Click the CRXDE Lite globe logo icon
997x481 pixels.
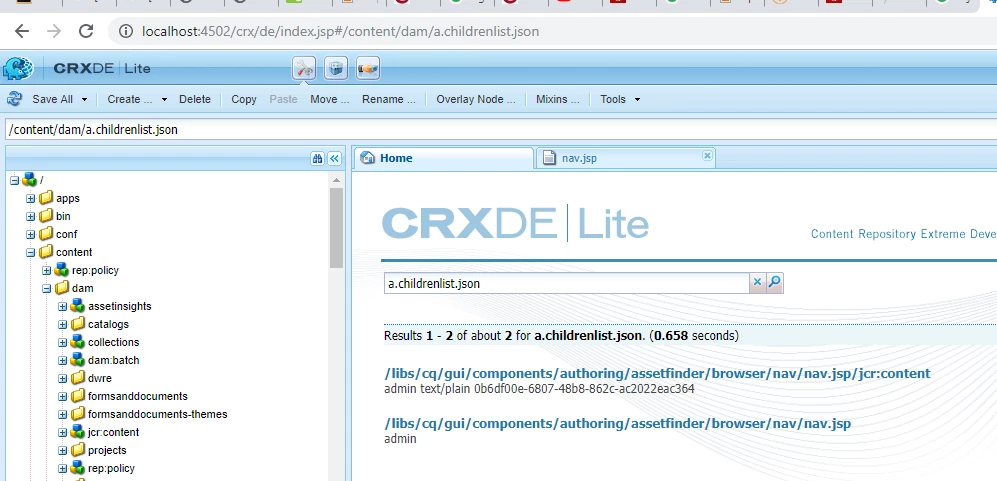point(18,69)
